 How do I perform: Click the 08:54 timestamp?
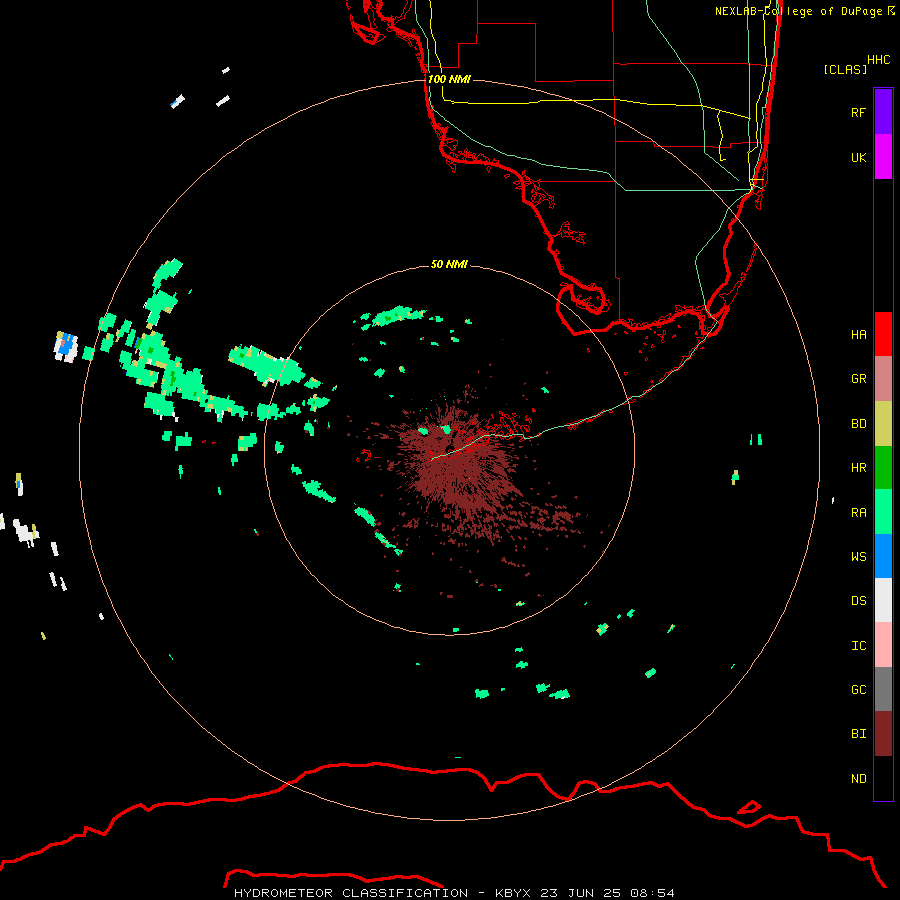652,893
